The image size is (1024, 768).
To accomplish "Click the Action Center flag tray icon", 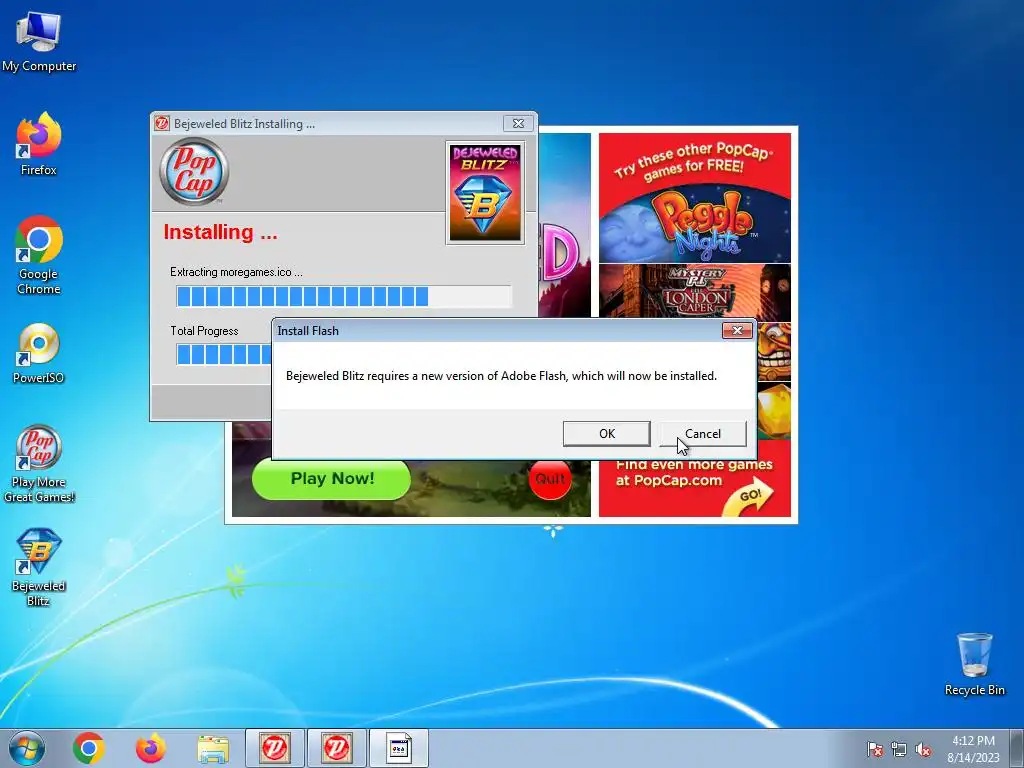I will (874, 749).
